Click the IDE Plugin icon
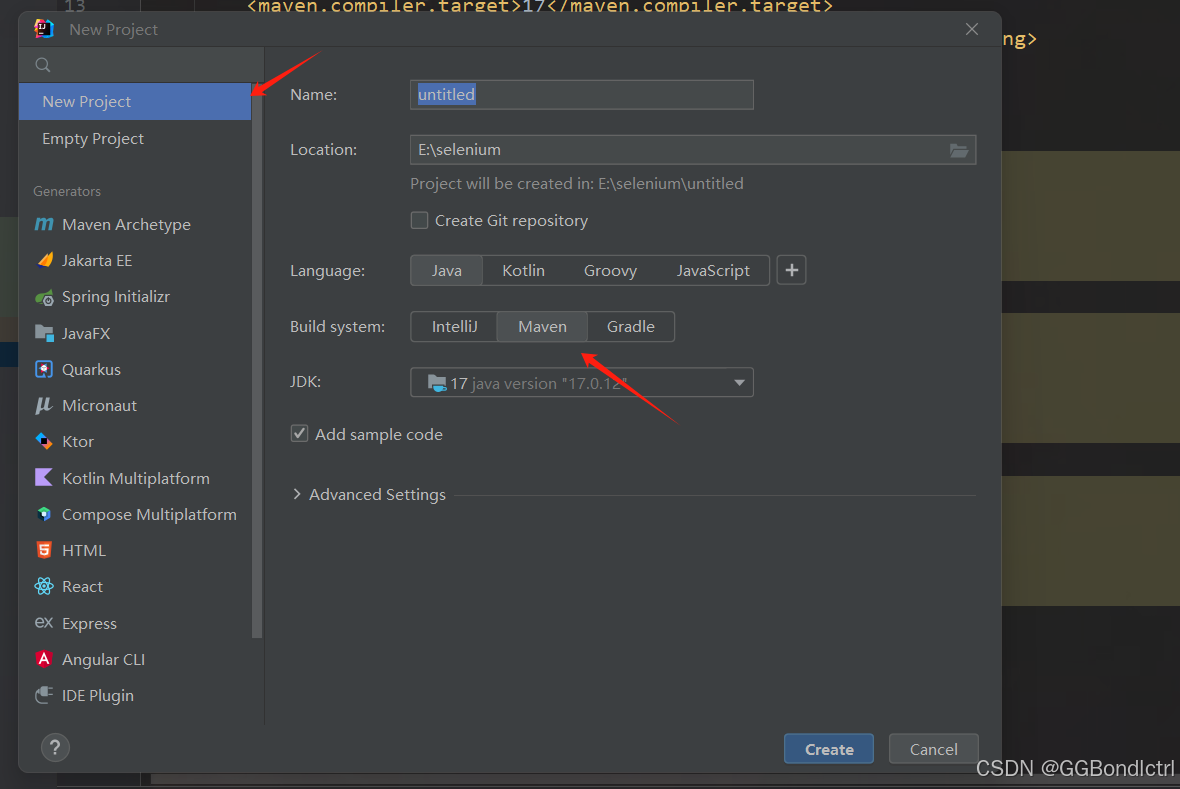The width and height of the screenshot is (1180, 789). [44, 695]
